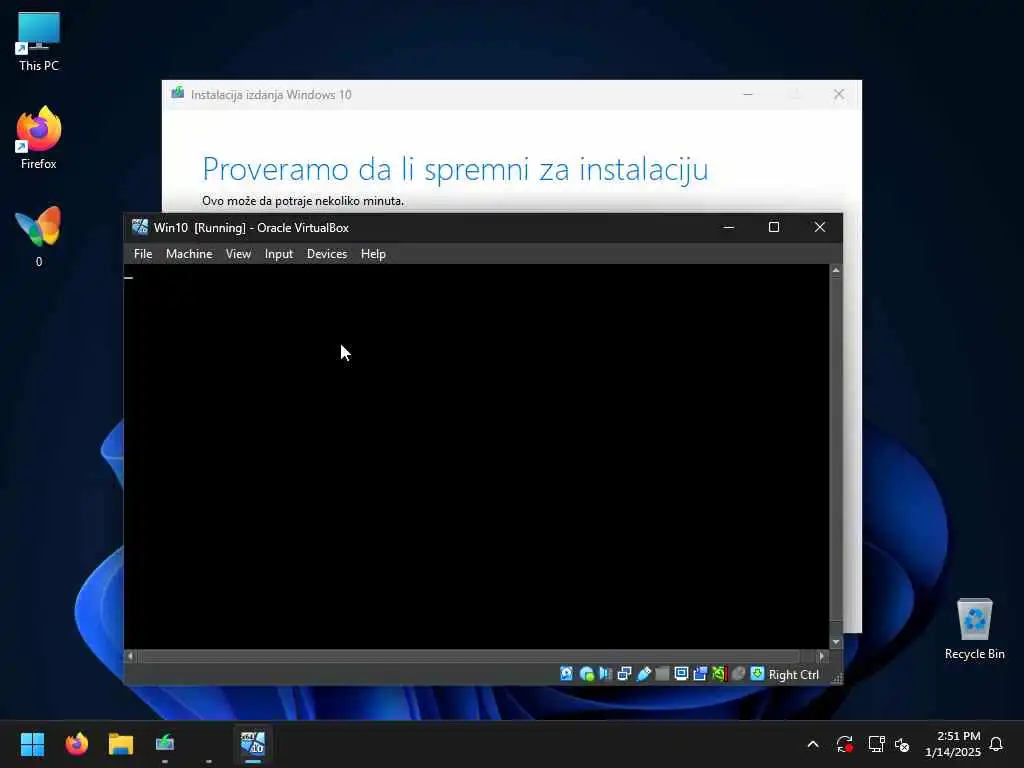Close the Instalacija izdanja Windows 10 window
1024x768 pixels.
[x=839, y=95]
